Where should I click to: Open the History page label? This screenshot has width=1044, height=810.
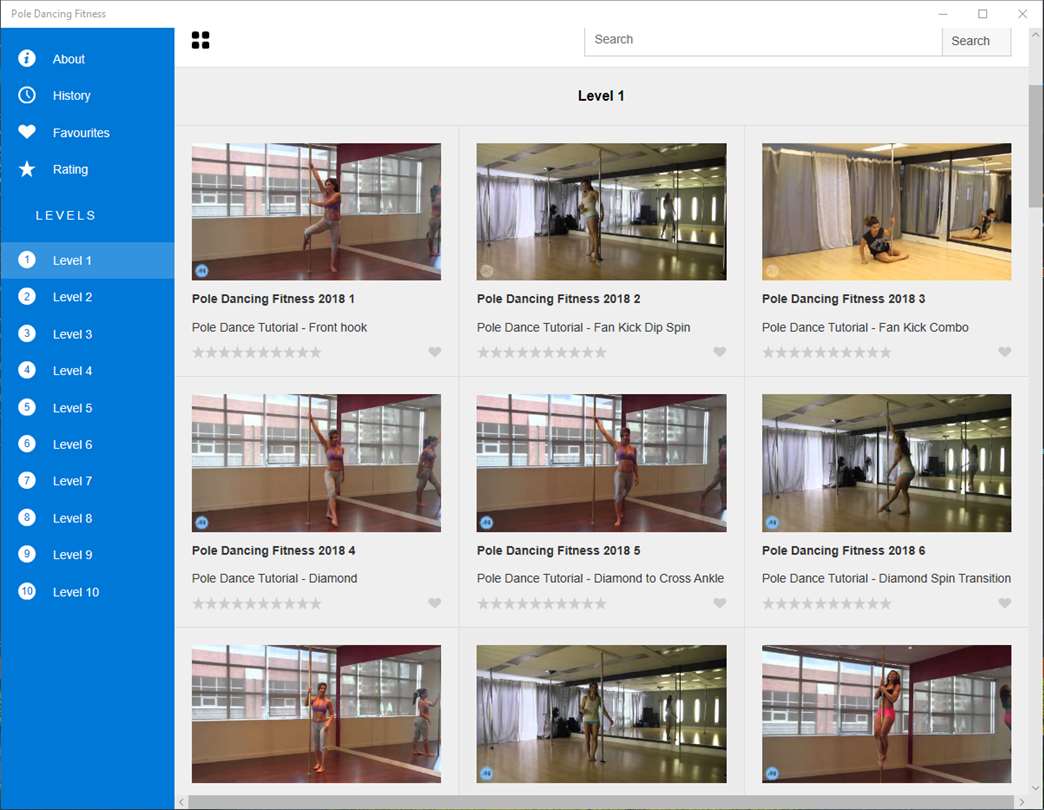pyautogui.click(x=71, y=95)
